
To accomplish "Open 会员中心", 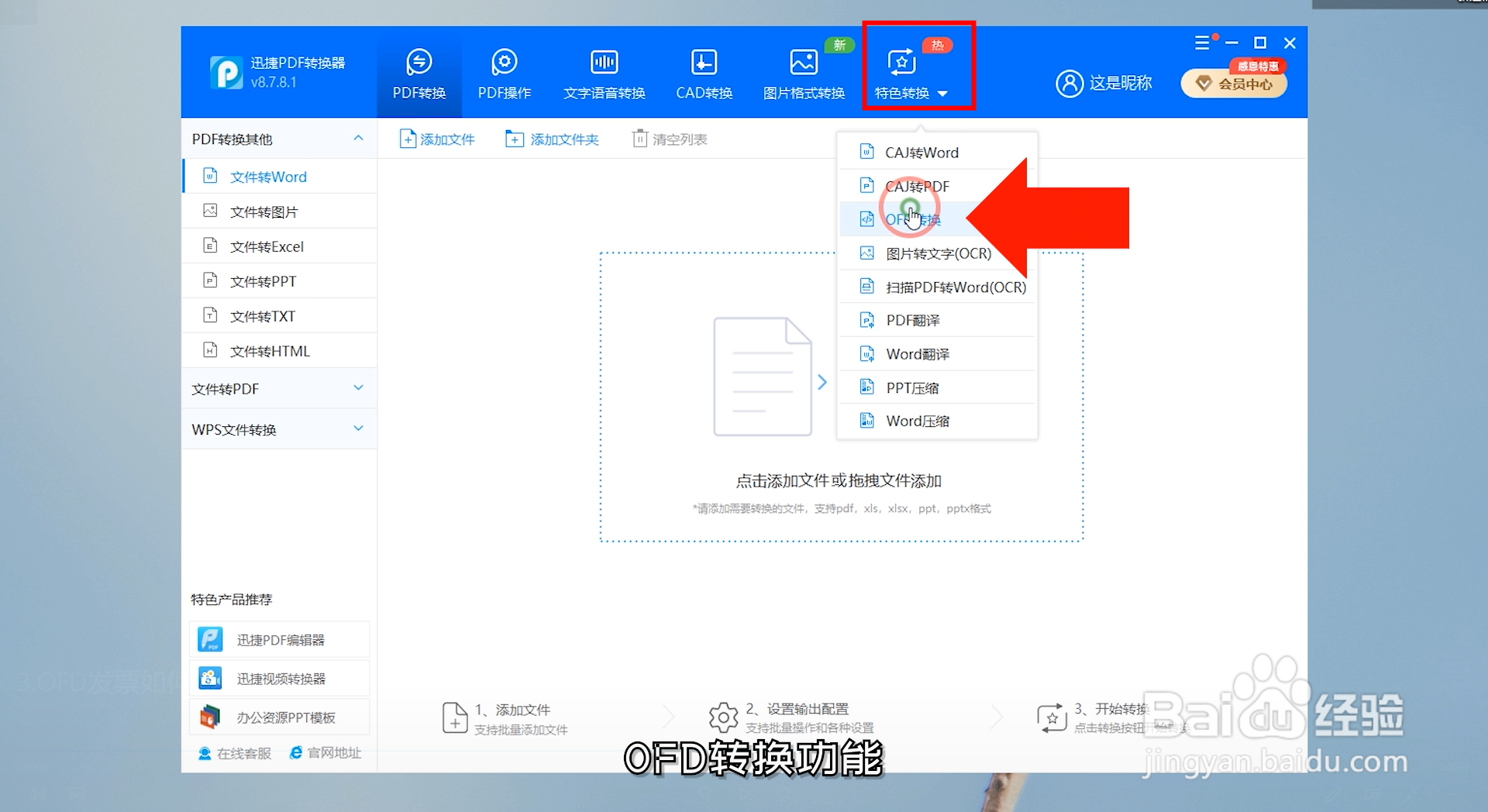I will tap(1234, 84).
